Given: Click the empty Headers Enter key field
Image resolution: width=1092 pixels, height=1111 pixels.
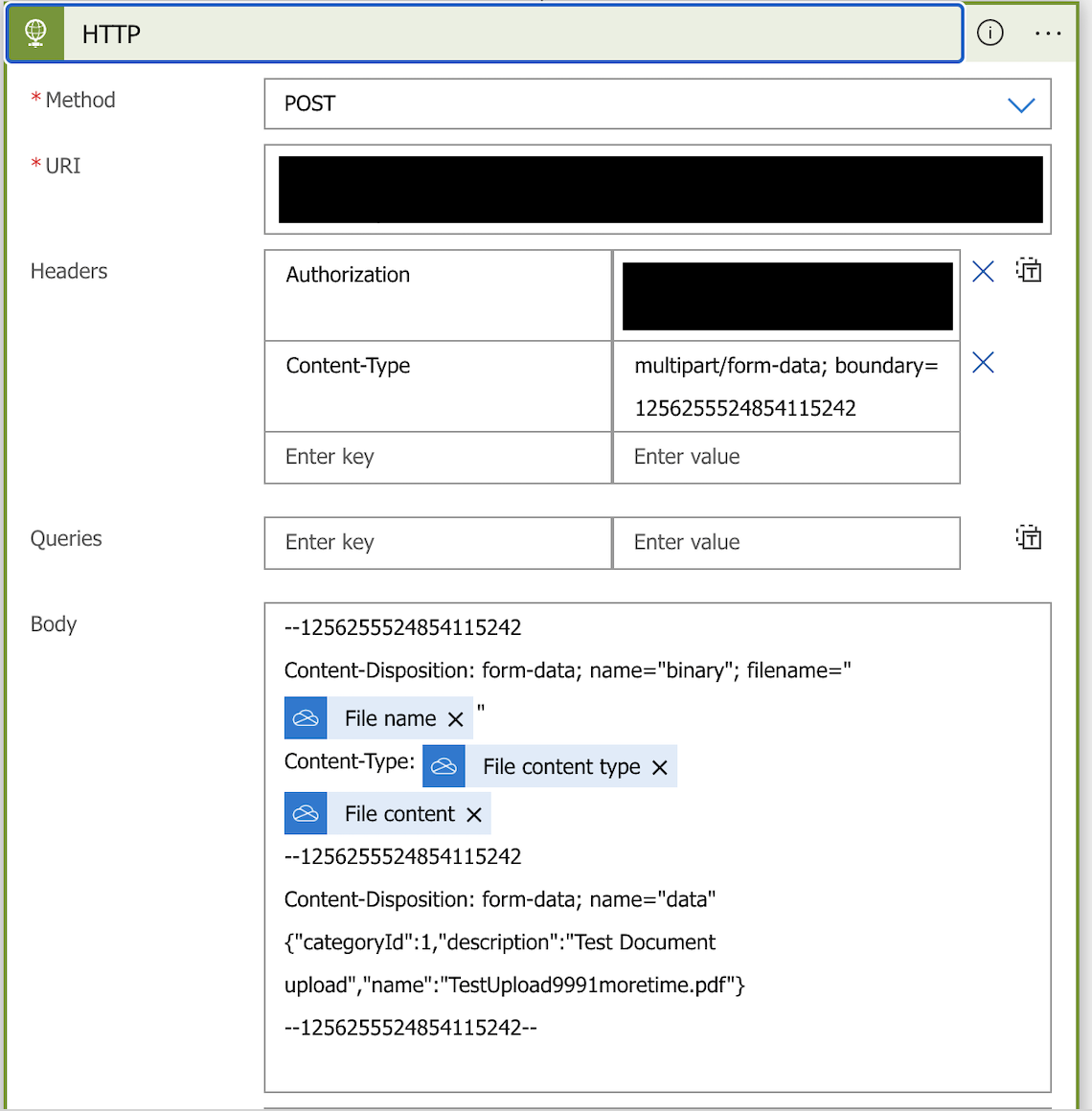Looking at the screenshot, I should (x=438, y=458).
